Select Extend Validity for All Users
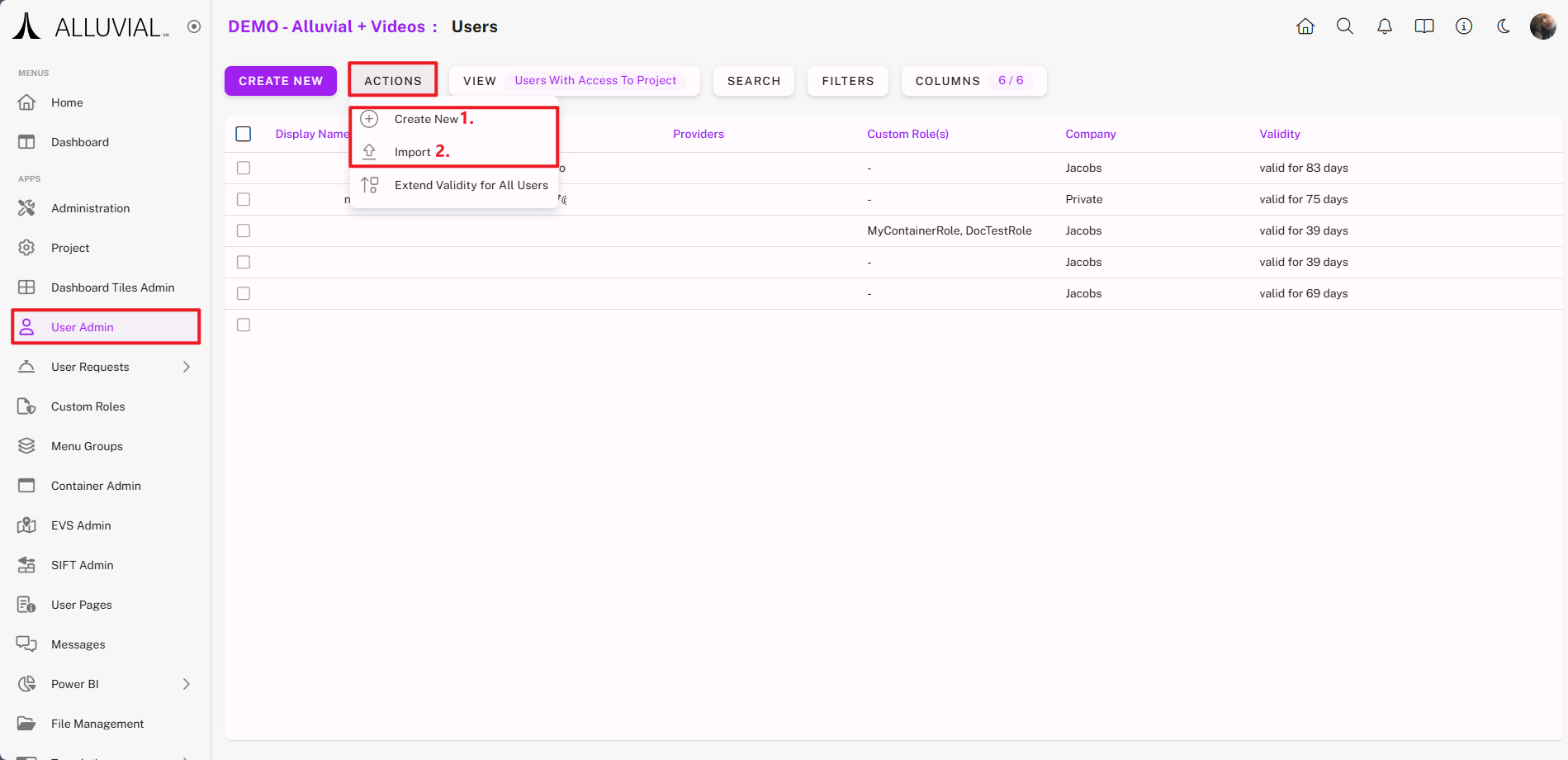This screenshot has width=1568, height=760. (471, 185)
